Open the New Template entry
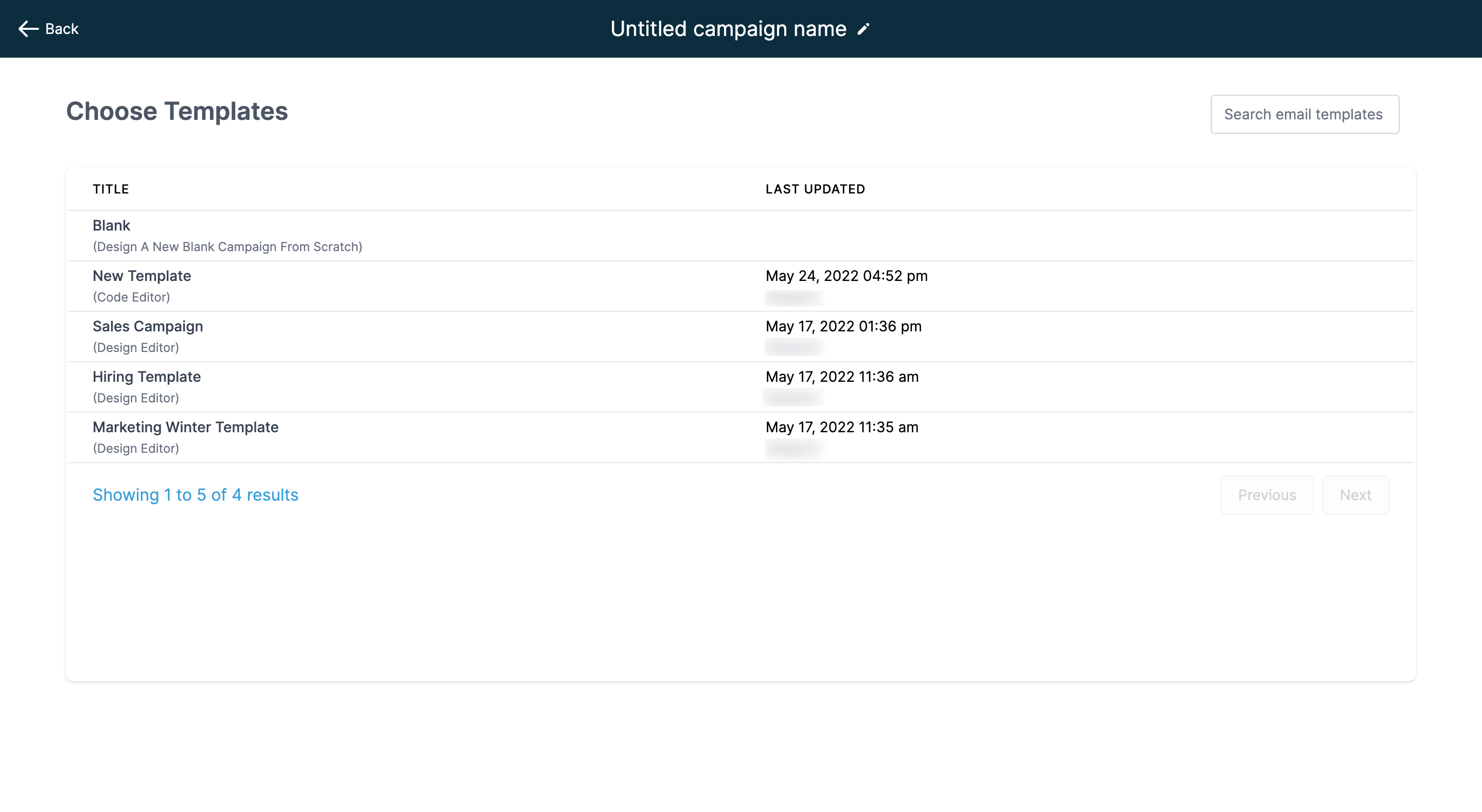 click(x=142, y=276)
